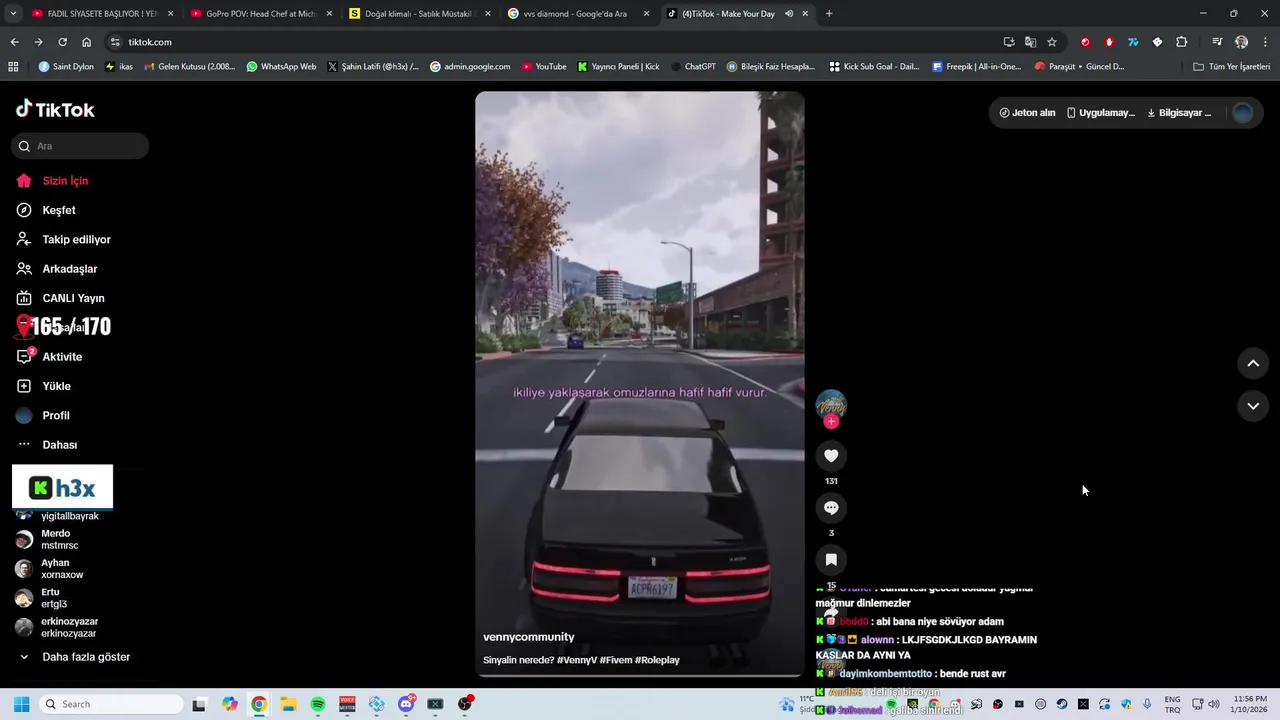This screenshot has width=1280, height=720.
Task: Open YouTube bookmark
Action: (543, 67)
